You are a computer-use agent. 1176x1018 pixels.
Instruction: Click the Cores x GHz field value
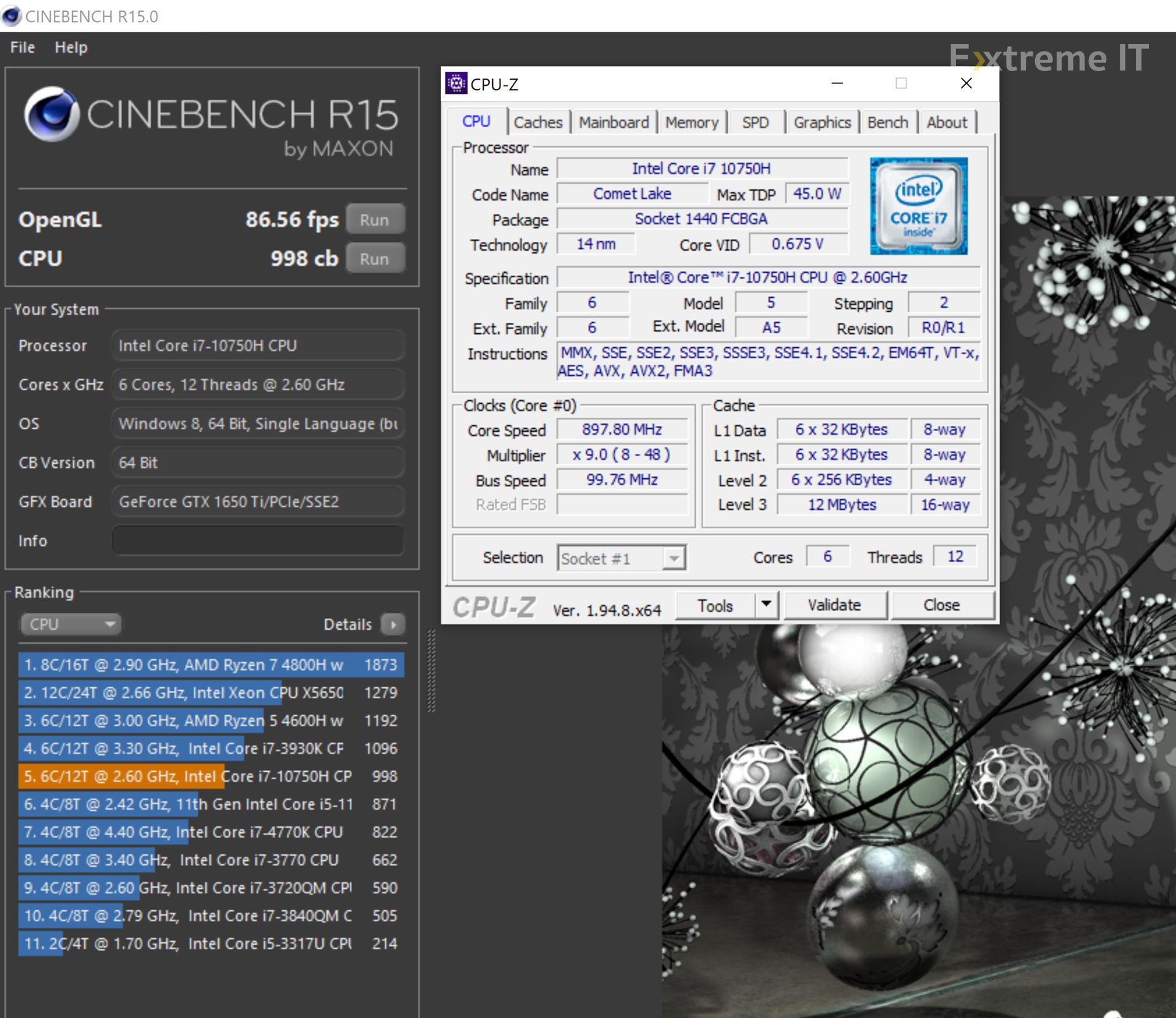coord(257,385)
